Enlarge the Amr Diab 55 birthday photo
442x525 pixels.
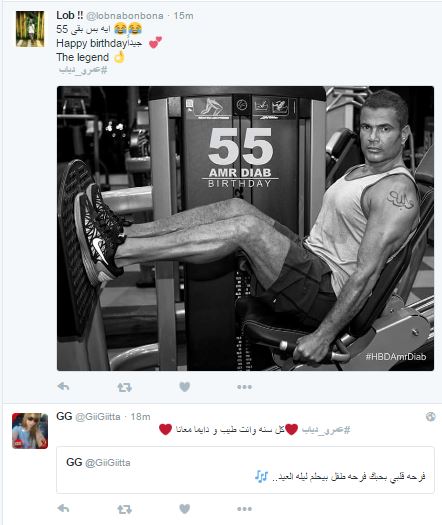click(245, 228)
